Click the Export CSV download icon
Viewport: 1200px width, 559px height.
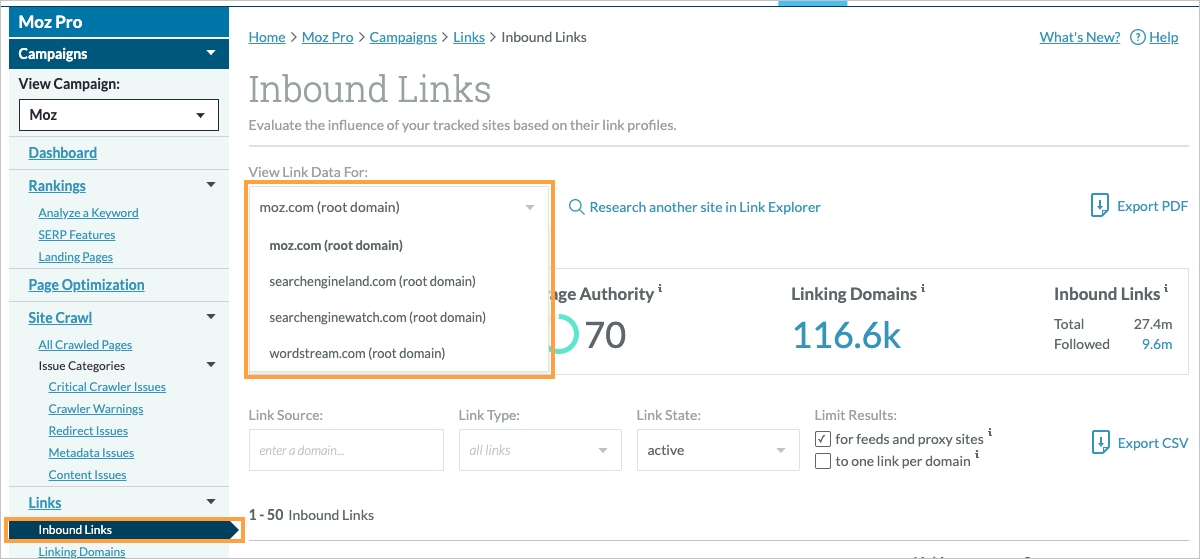1100,443
